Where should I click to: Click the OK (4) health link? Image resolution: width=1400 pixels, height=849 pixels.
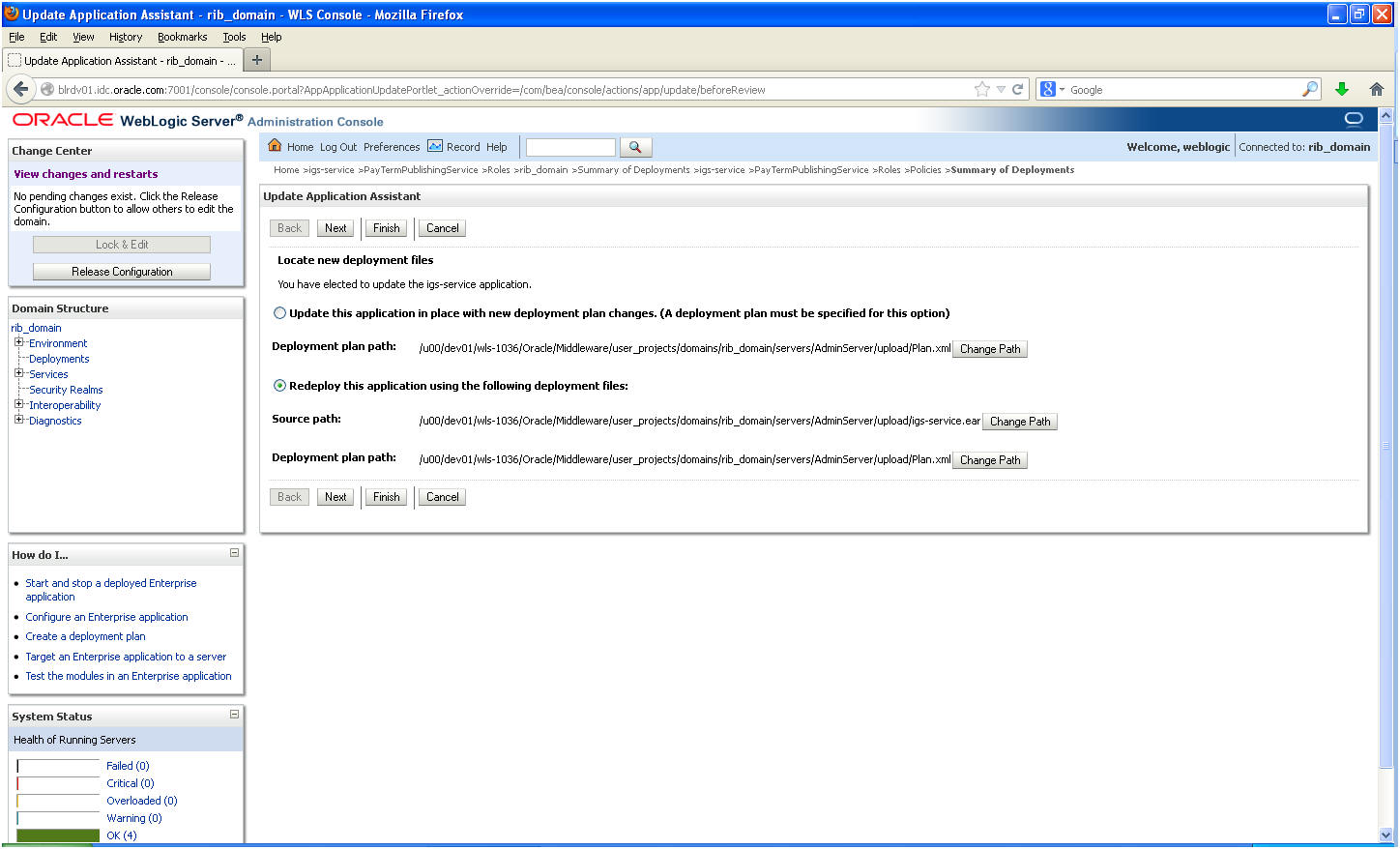point(122,835)
